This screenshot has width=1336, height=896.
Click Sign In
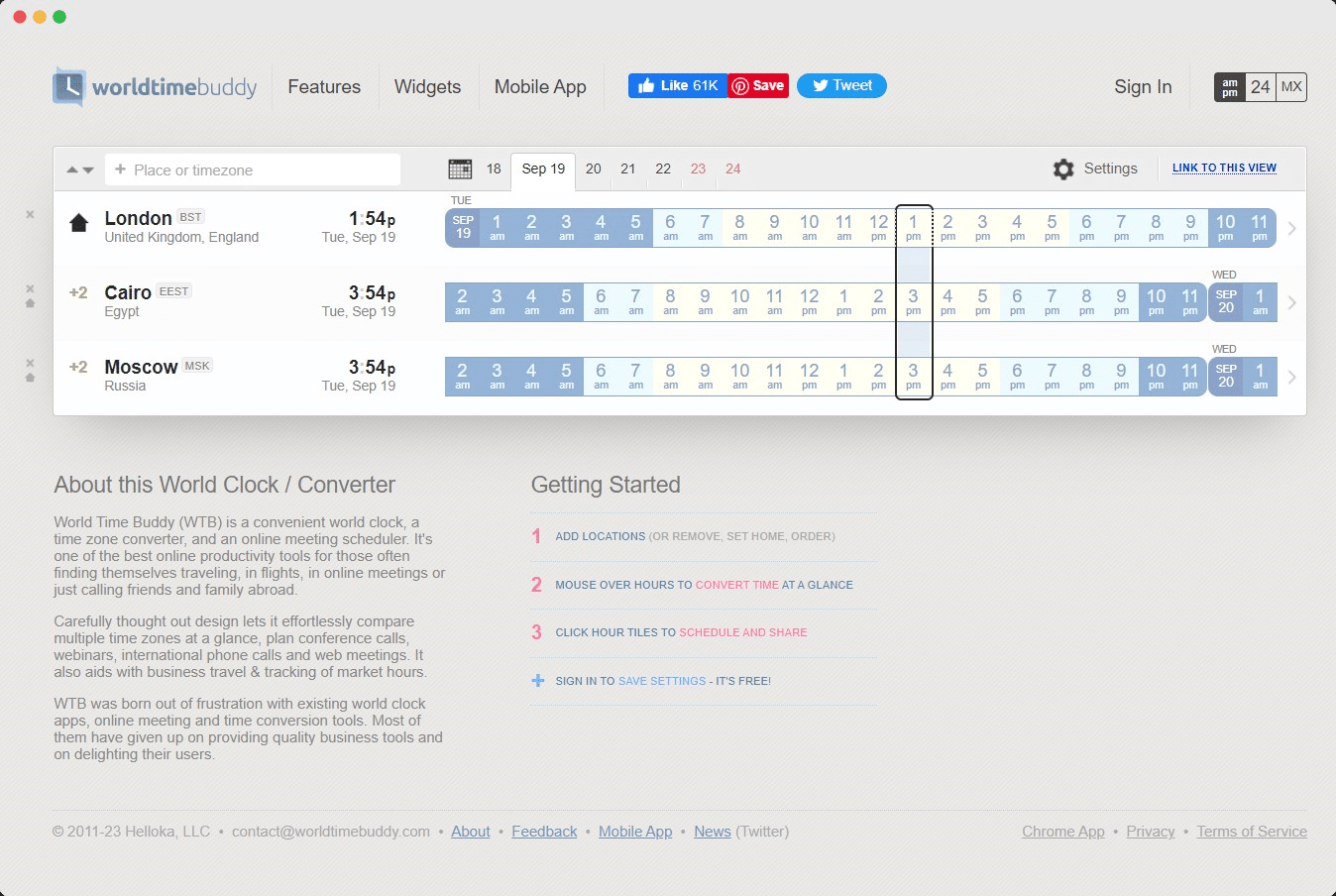click(x=1143, y=87)
